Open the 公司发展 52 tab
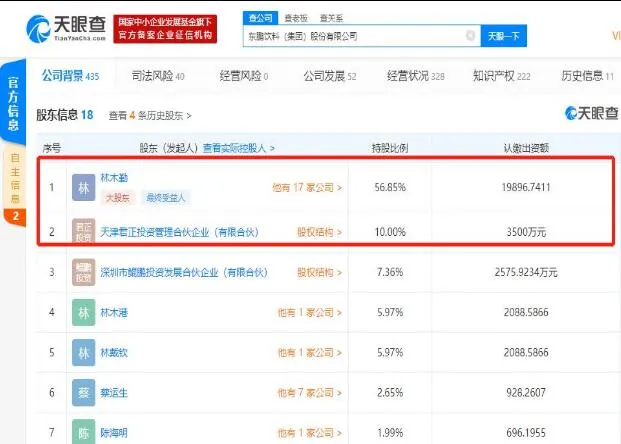Image resolution: width=621 pixels, height=444 pixels. [x=330, y=76]
